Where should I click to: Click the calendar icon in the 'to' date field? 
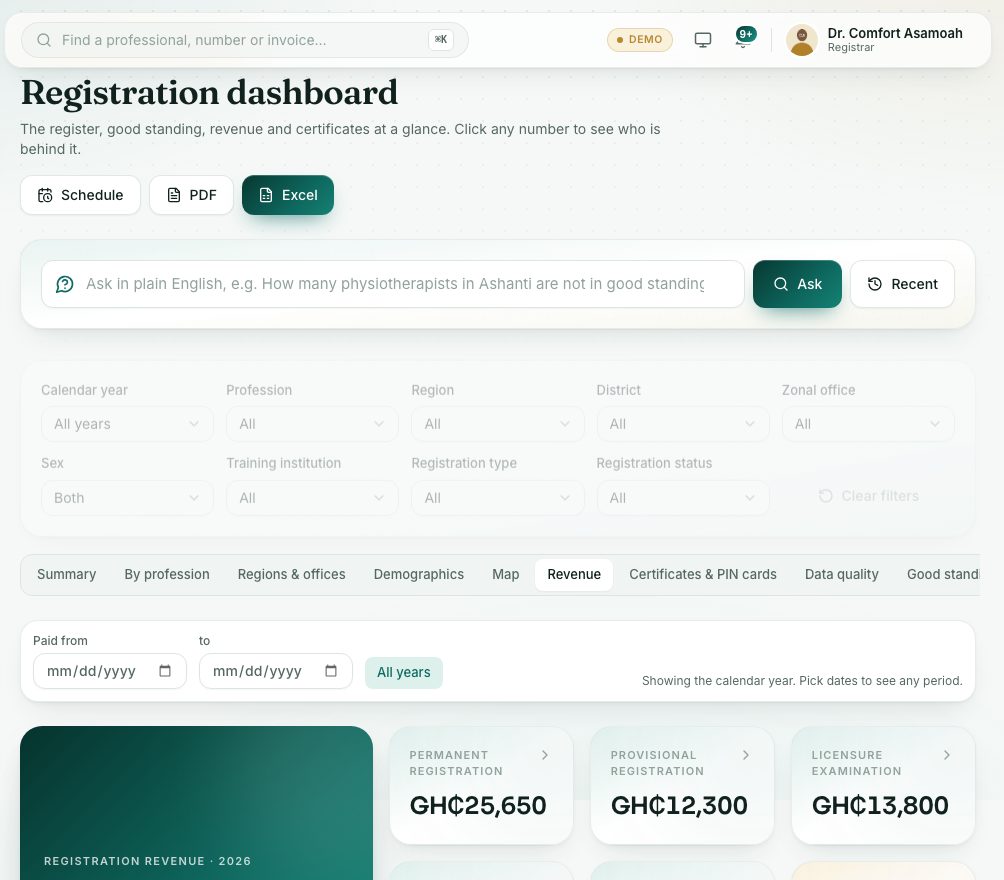click(x=331, y=671)
